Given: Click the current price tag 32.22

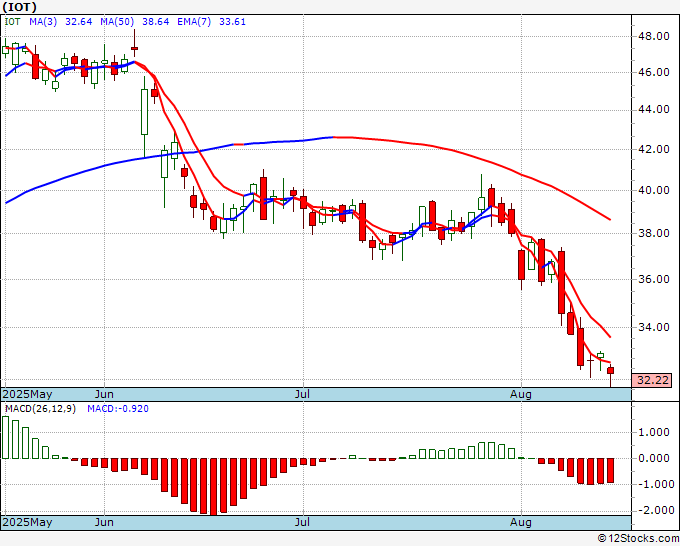Looking at the screenshot, I should pyautogui.click(x=652, y=380).
